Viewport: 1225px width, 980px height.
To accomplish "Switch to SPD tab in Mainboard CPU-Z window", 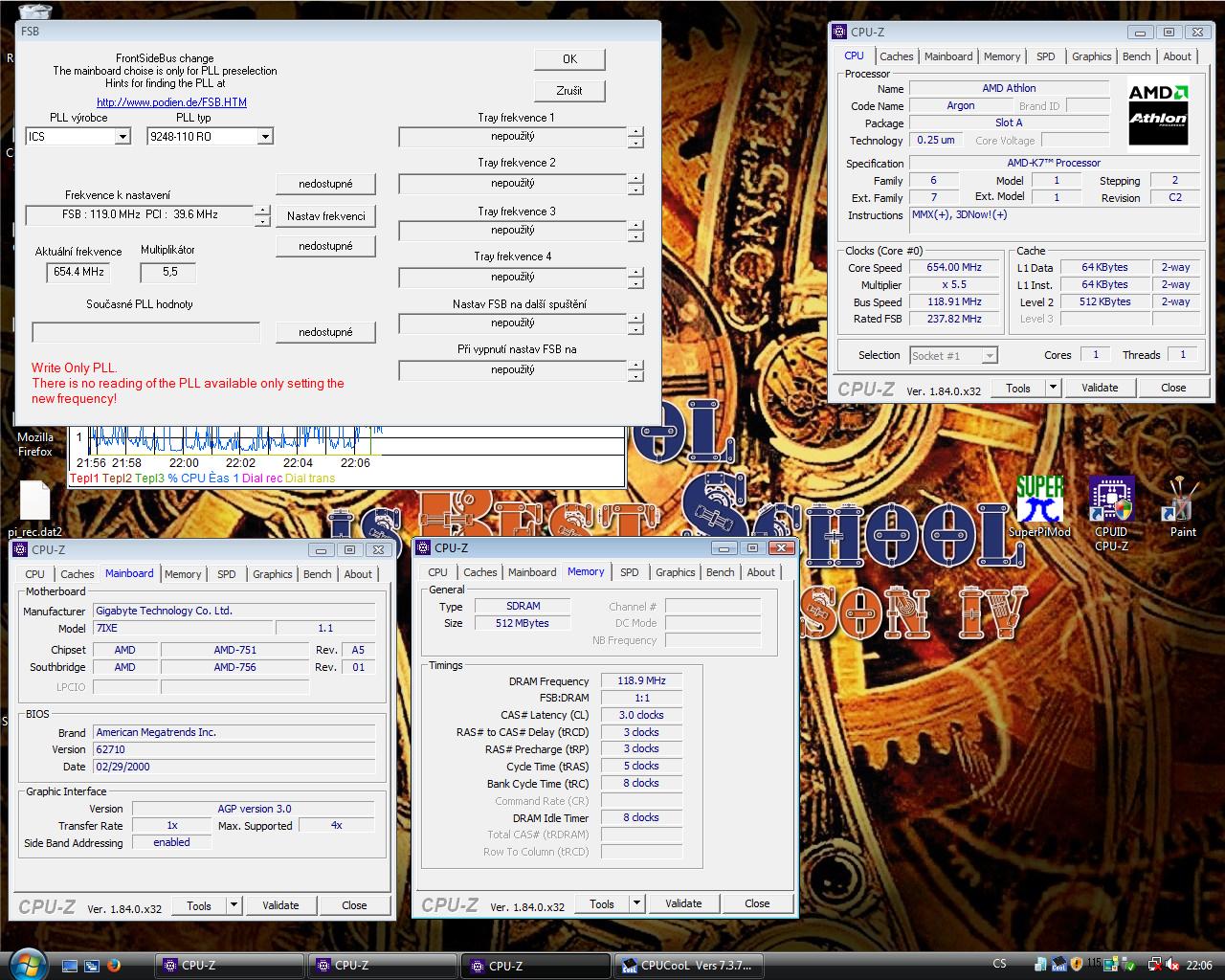I will coord(226,574).
